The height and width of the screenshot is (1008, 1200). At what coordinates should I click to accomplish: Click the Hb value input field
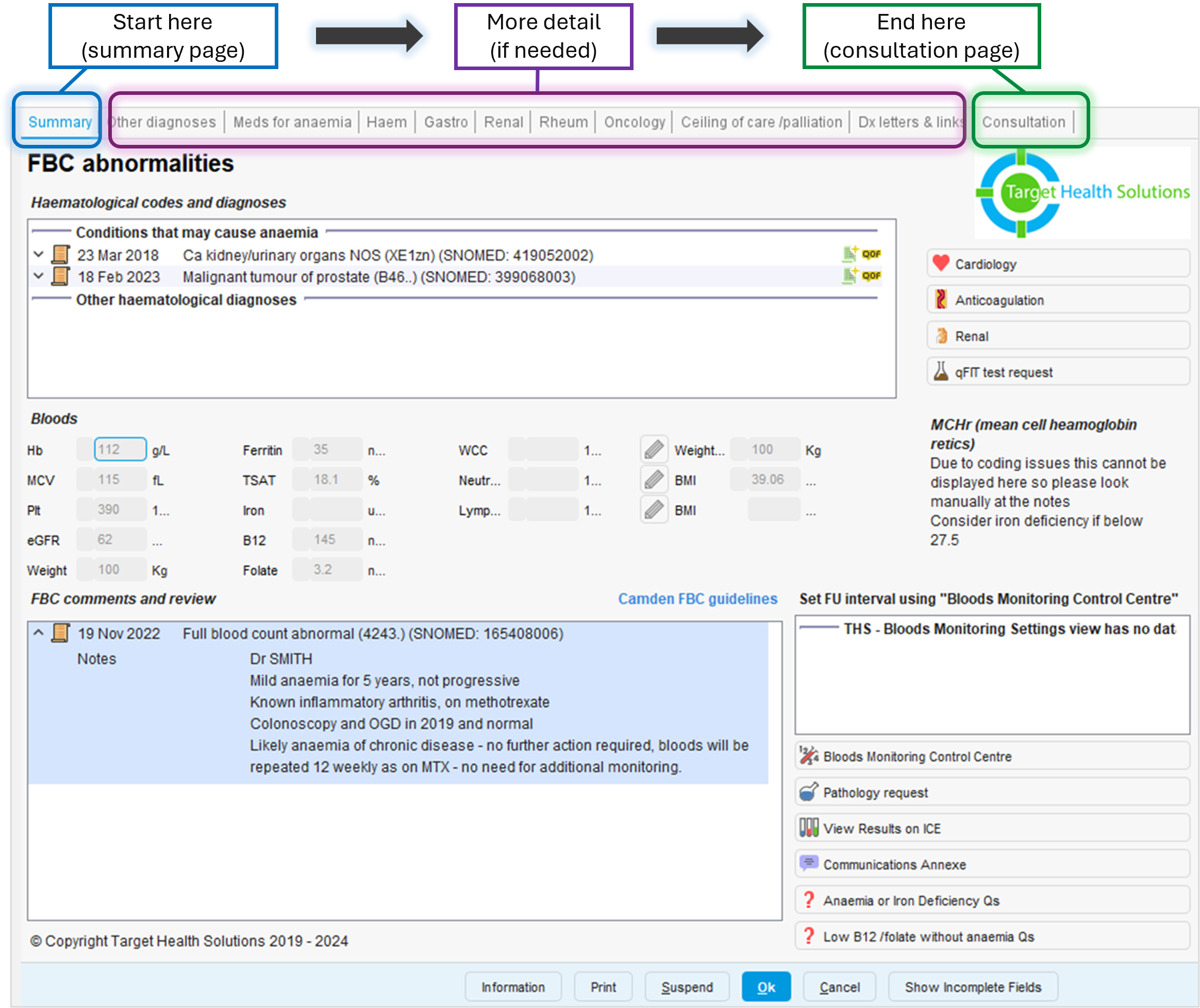[x=120, y=449]
